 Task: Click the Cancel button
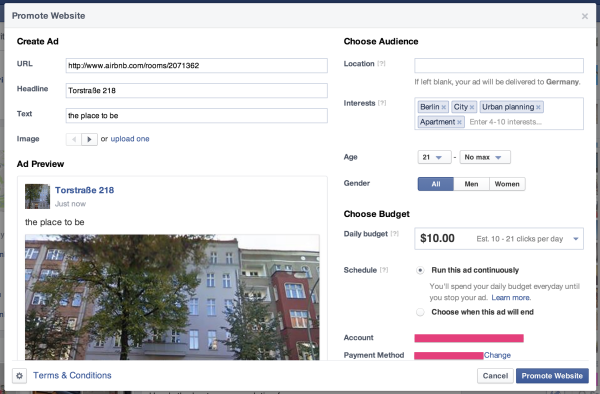[495, 376]
